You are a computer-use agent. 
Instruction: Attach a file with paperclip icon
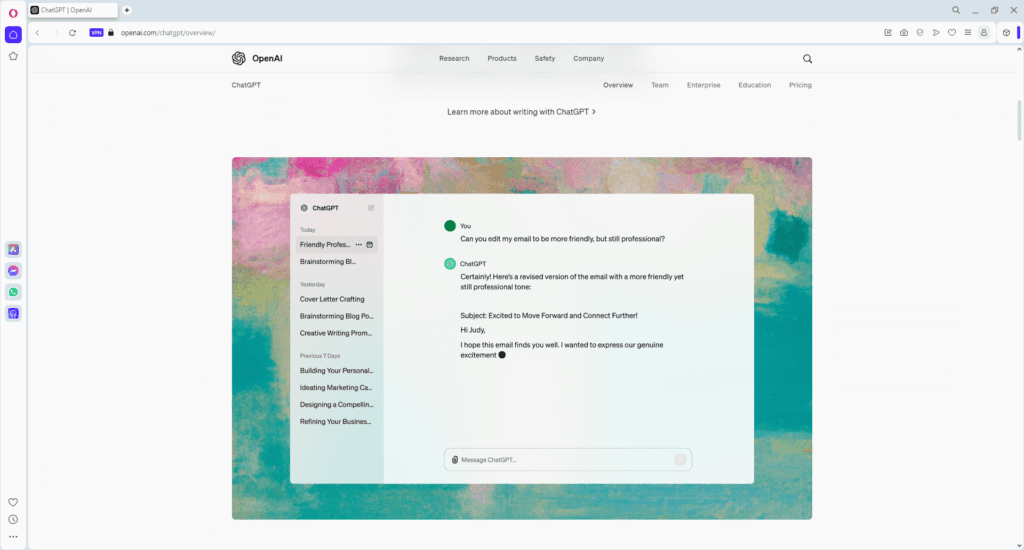[455, 460]
